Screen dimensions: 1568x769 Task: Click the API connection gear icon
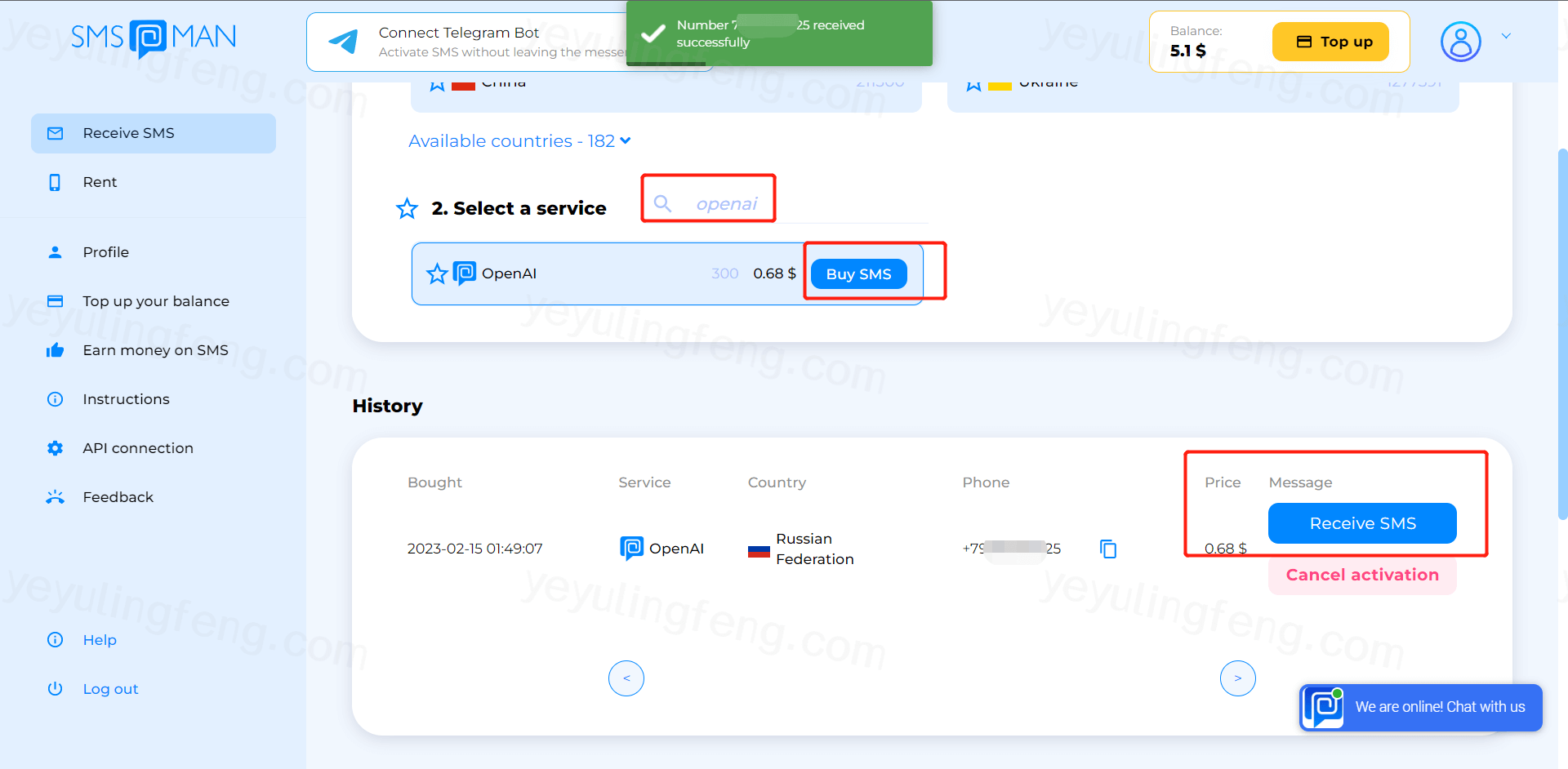pyautogui.click(x=55, y=448)
